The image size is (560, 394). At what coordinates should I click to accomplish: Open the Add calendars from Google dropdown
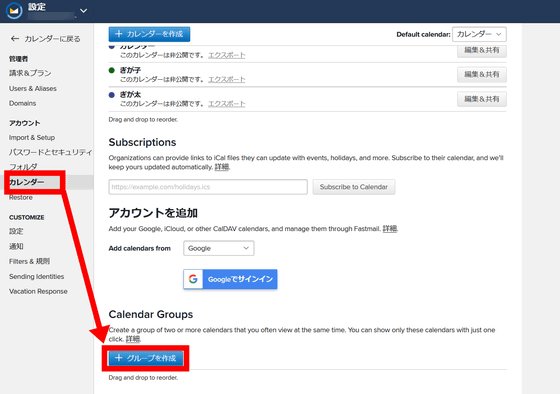(219, 248)
